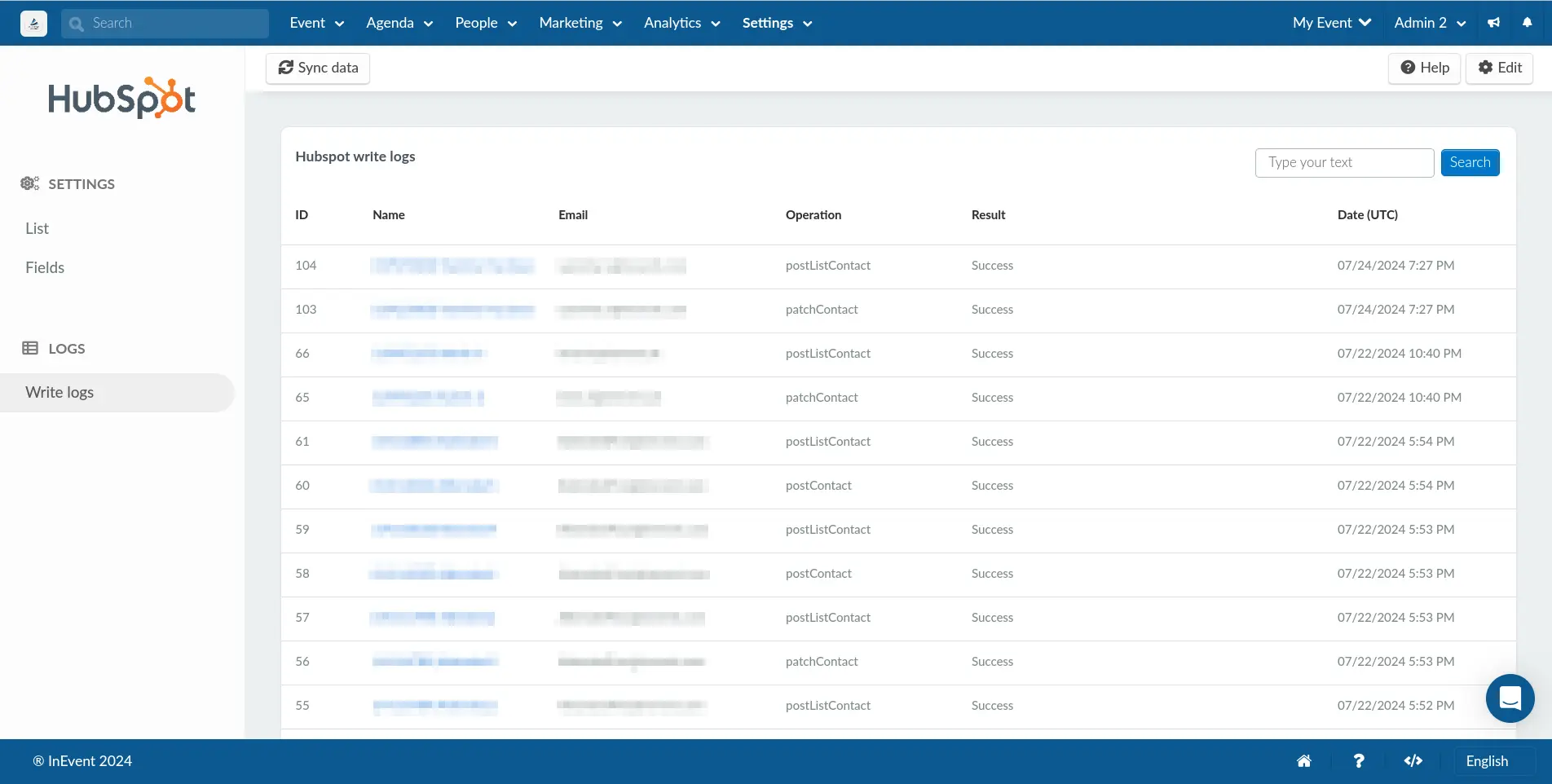Click the Date (UTC) column header
Viewport: 1552px width, 784px height.
pyautogui.click(x=1368, y=215)
